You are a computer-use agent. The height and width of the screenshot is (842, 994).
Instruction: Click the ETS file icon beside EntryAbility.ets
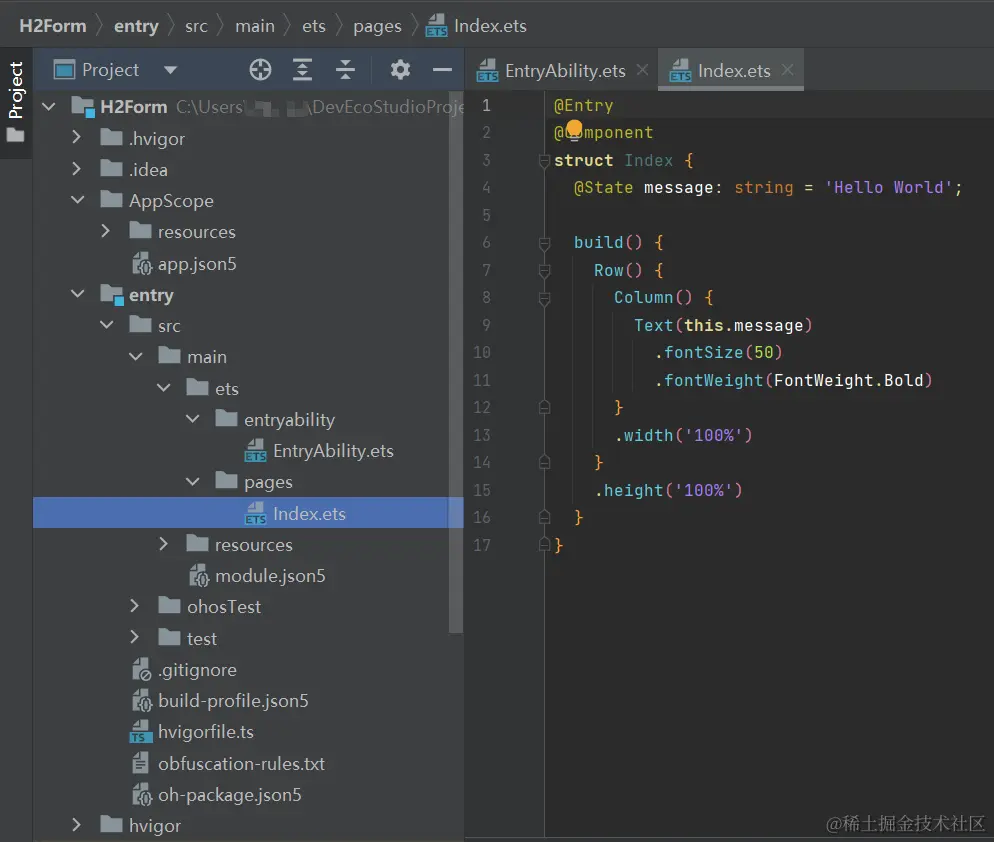(x=255, y=451)
